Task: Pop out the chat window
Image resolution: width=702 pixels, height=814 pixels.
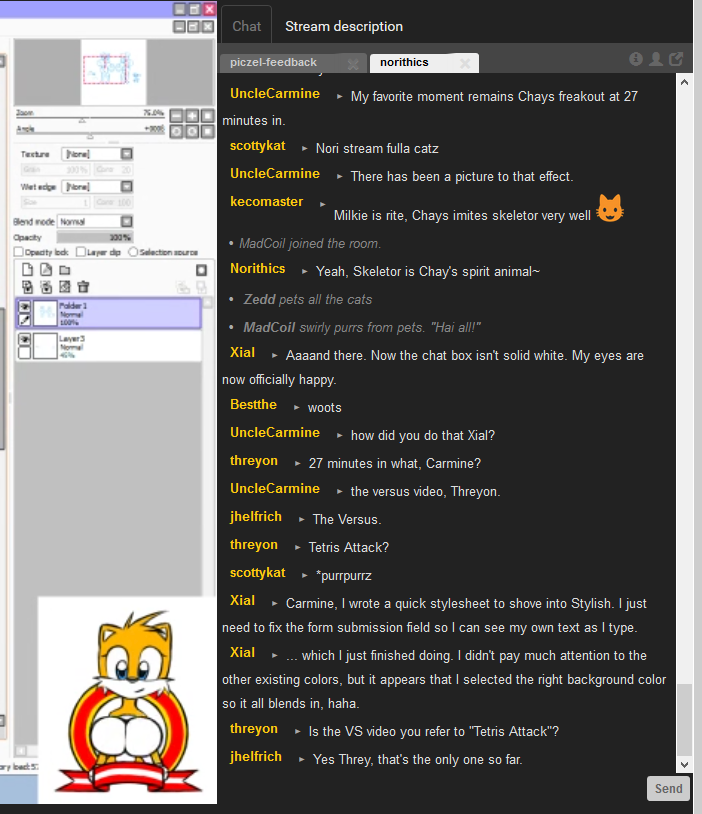Action: (676, 59)
